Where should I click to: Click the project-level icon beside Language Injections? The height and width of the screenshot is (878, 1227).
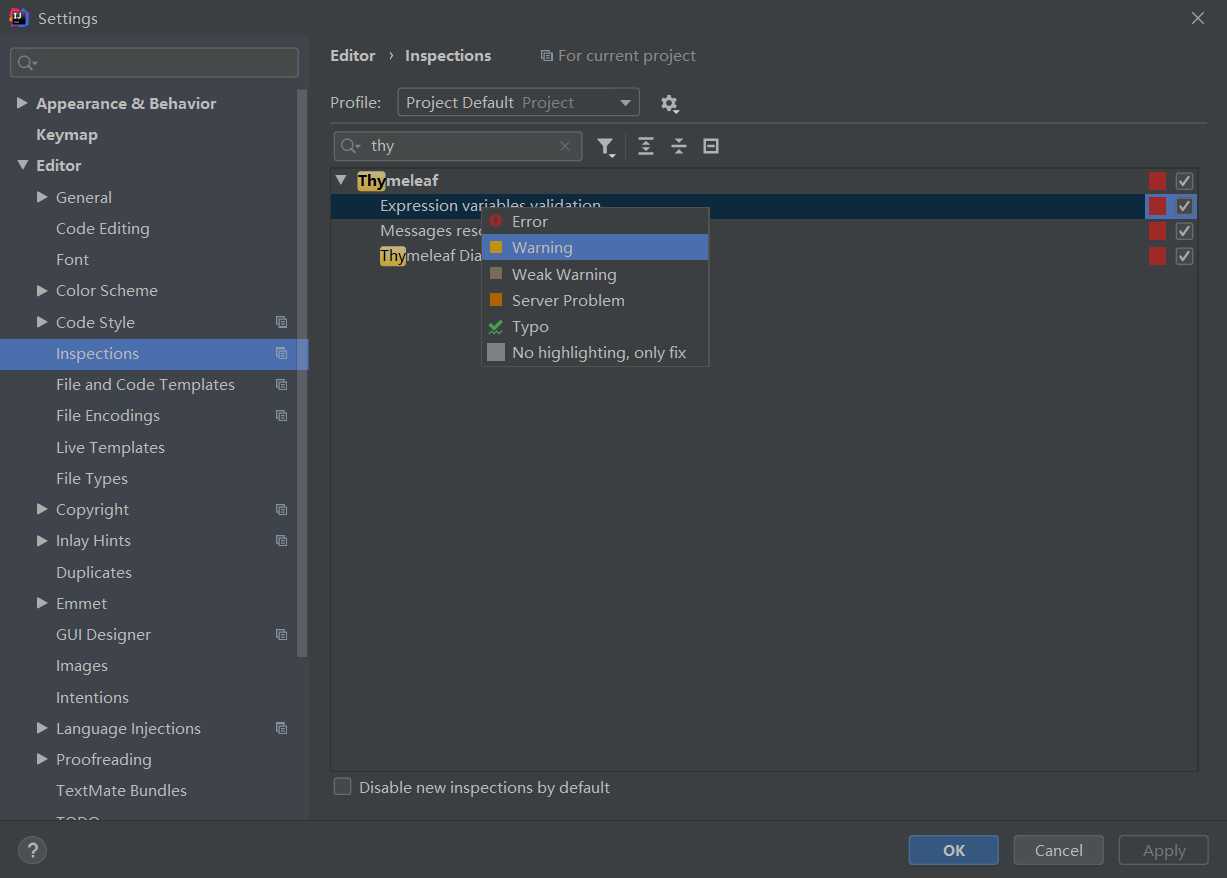[281, 728]
